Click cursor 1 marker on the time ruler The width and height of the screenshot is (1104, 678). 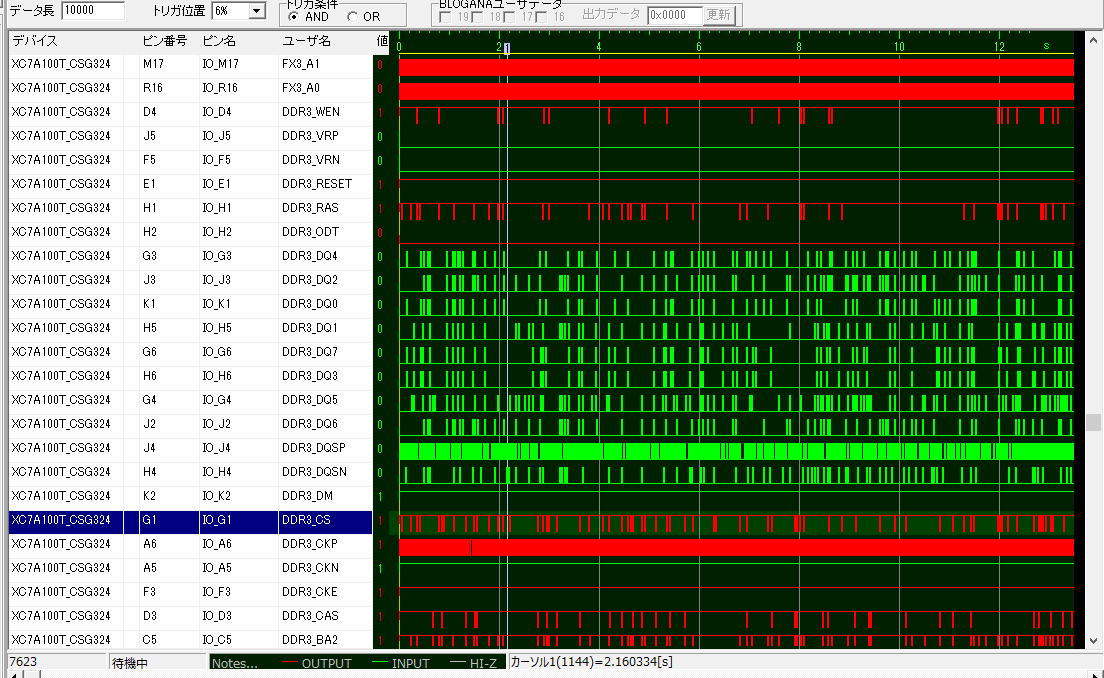[x=507, y=47]
